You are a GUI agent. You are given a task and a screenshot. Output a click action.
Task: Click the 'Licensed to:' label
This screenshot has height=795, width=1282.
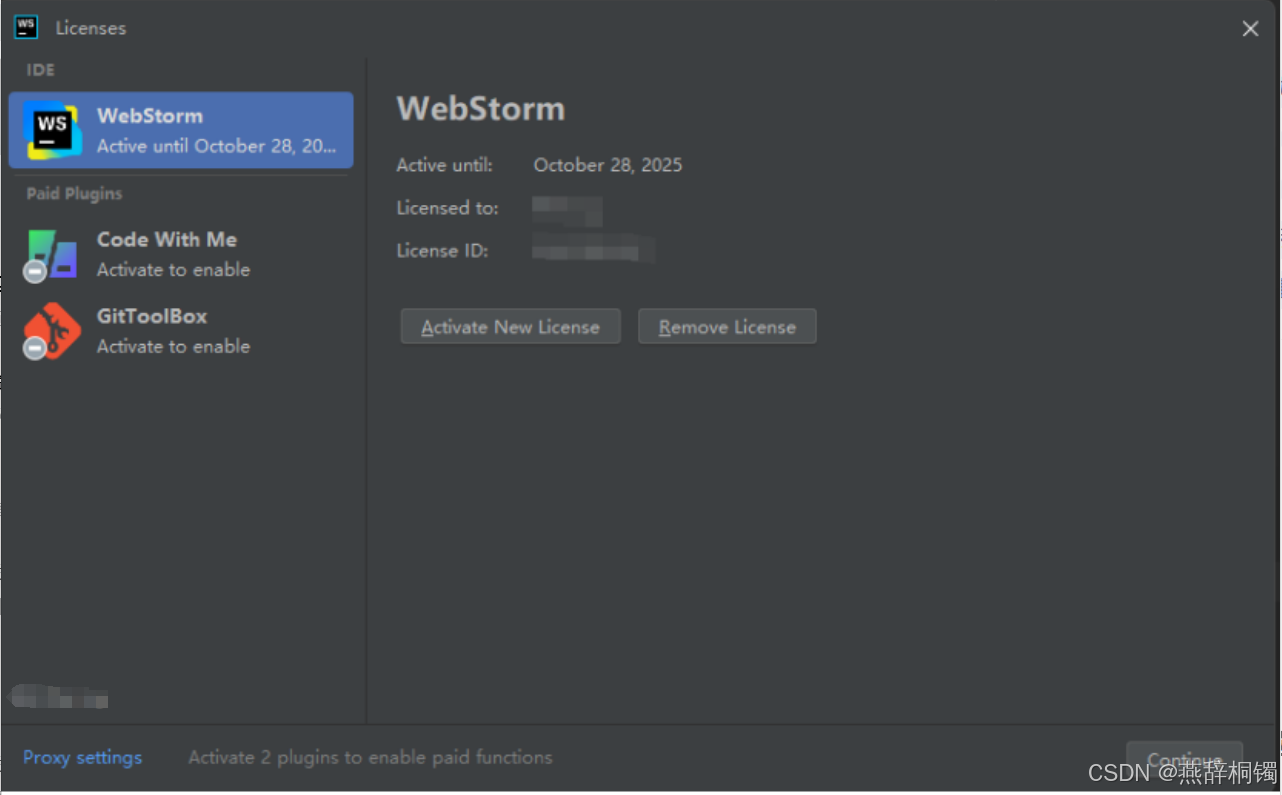click(x=447, y=208)
